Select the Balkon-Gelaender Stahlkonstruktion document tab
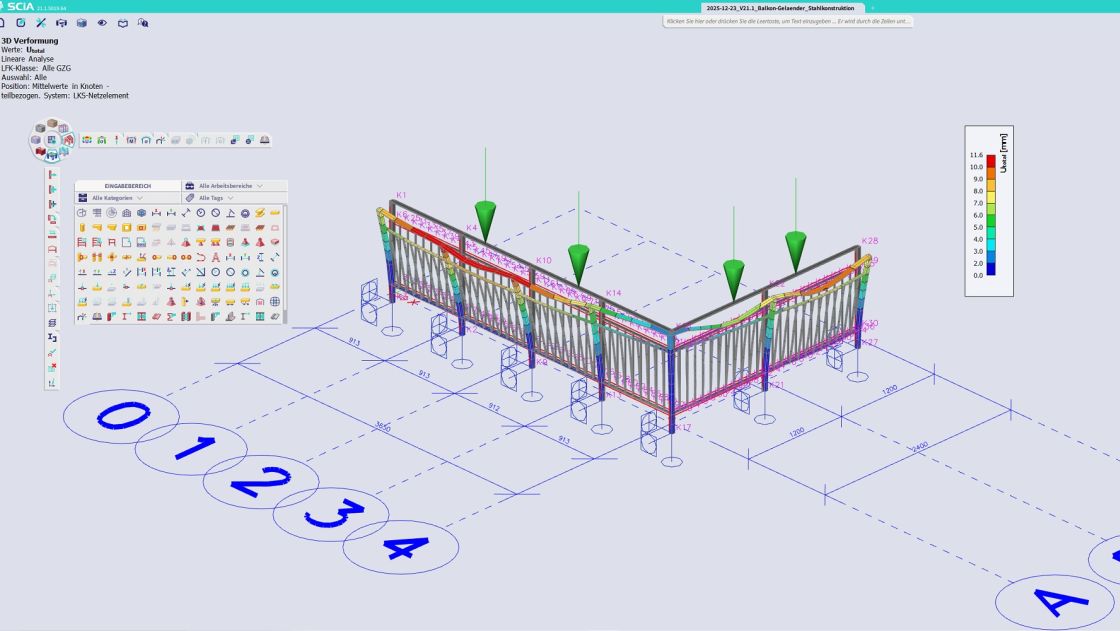1120x631 pixels. point(780,7)
